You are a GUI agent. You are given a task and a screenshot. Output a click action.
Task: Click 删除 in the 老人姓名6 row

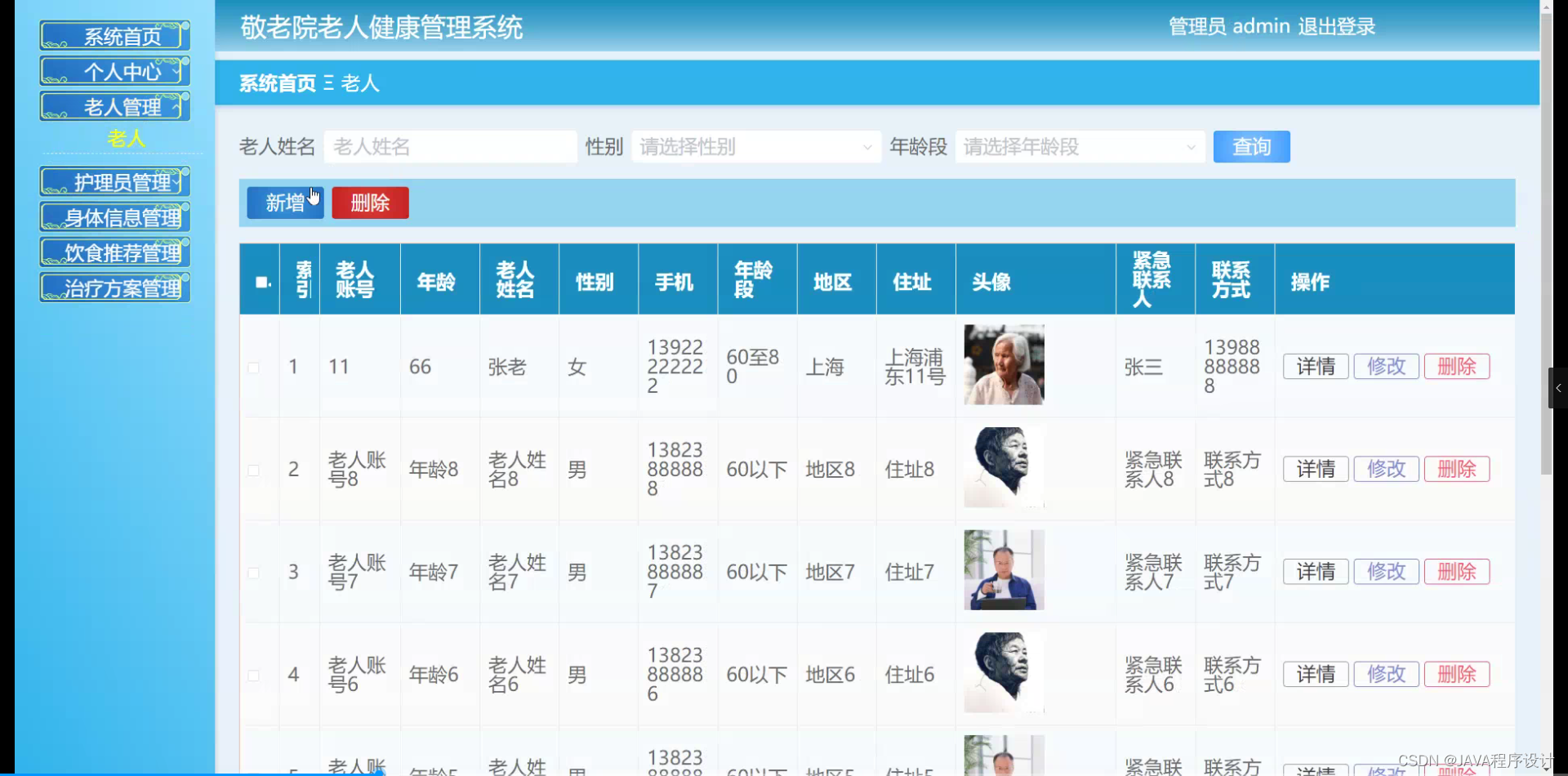click(1457, 674)
